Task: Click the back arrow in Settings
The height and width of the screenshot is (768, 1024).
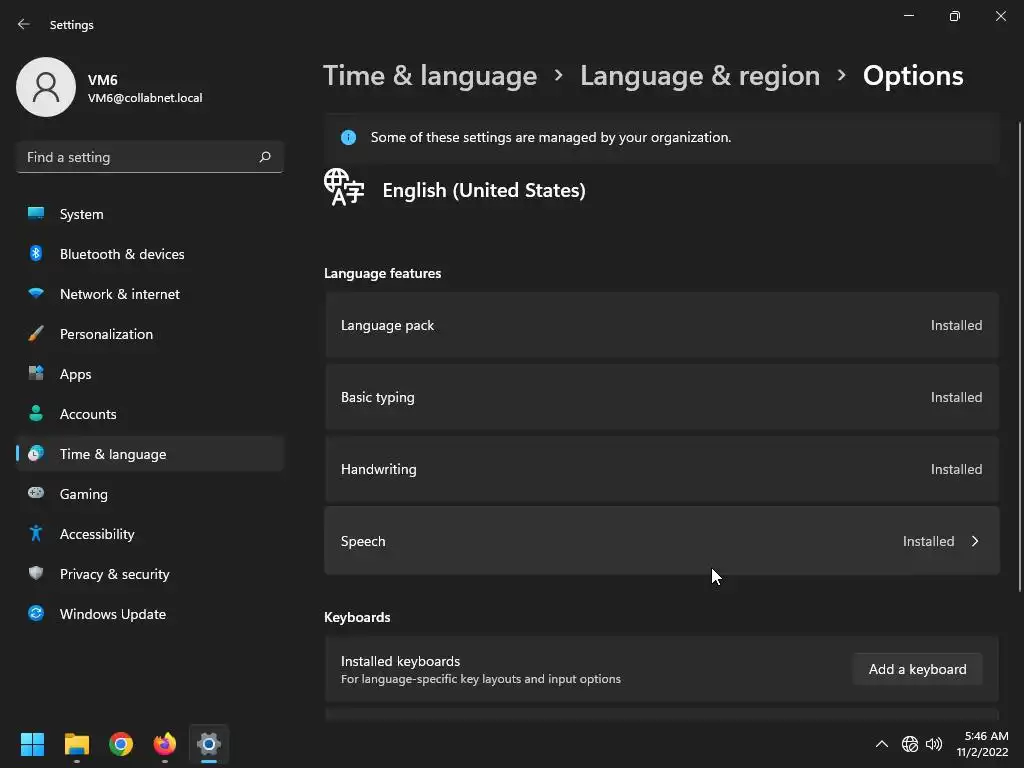Action: coord(24,24)
